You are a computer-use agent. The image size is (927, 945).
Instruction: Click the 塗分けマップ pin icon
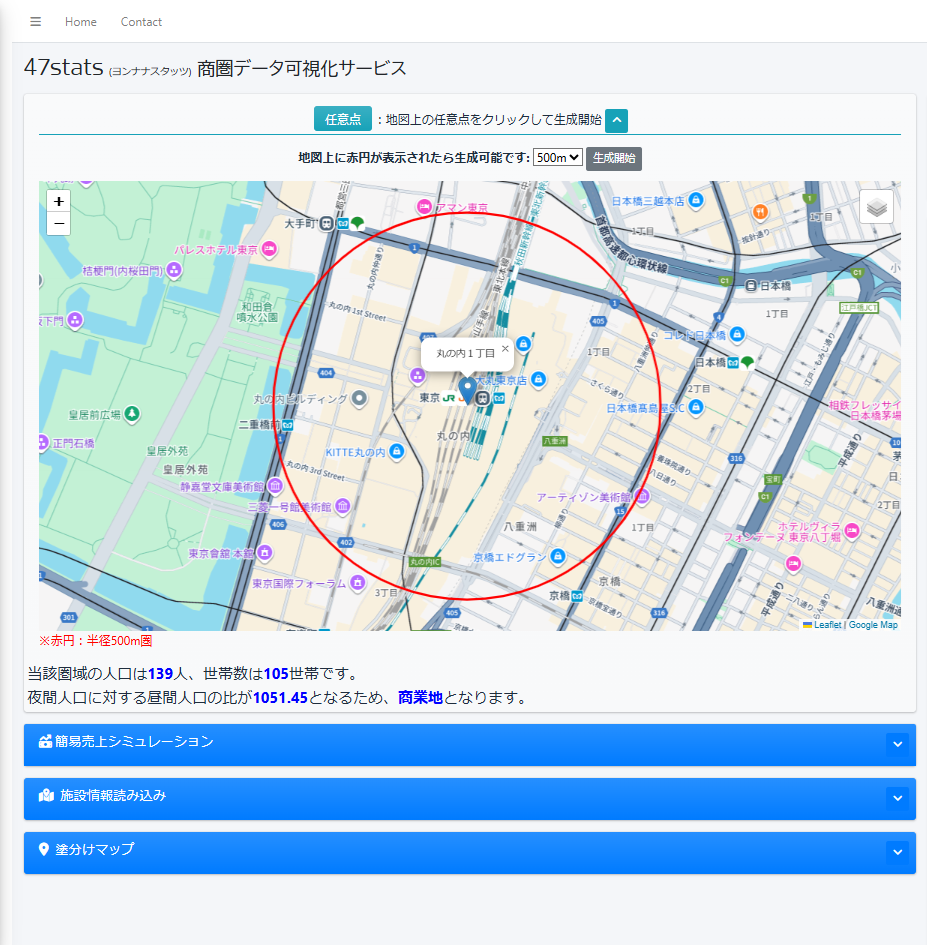43,849
